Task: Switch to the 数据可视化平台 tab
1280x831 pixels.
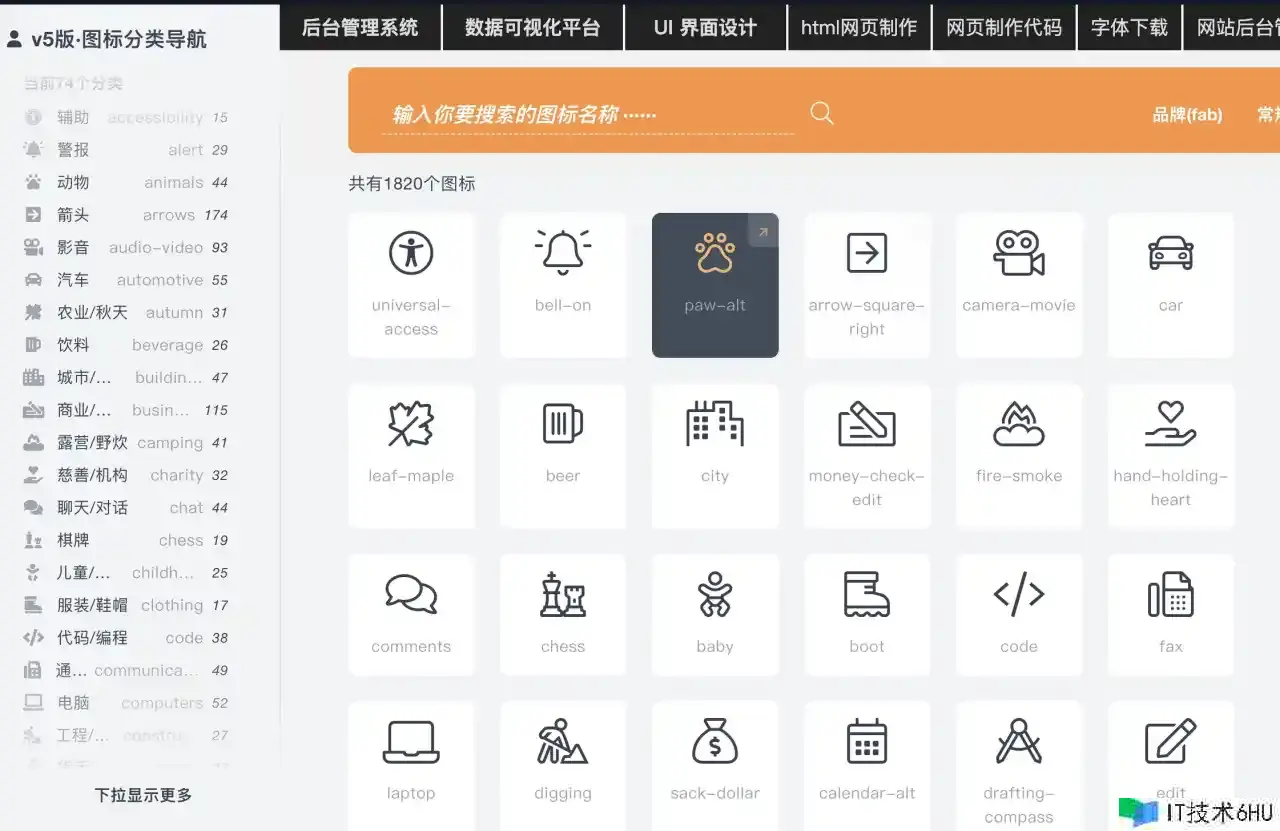Action: pyautogui.click(x=533, y=27)
